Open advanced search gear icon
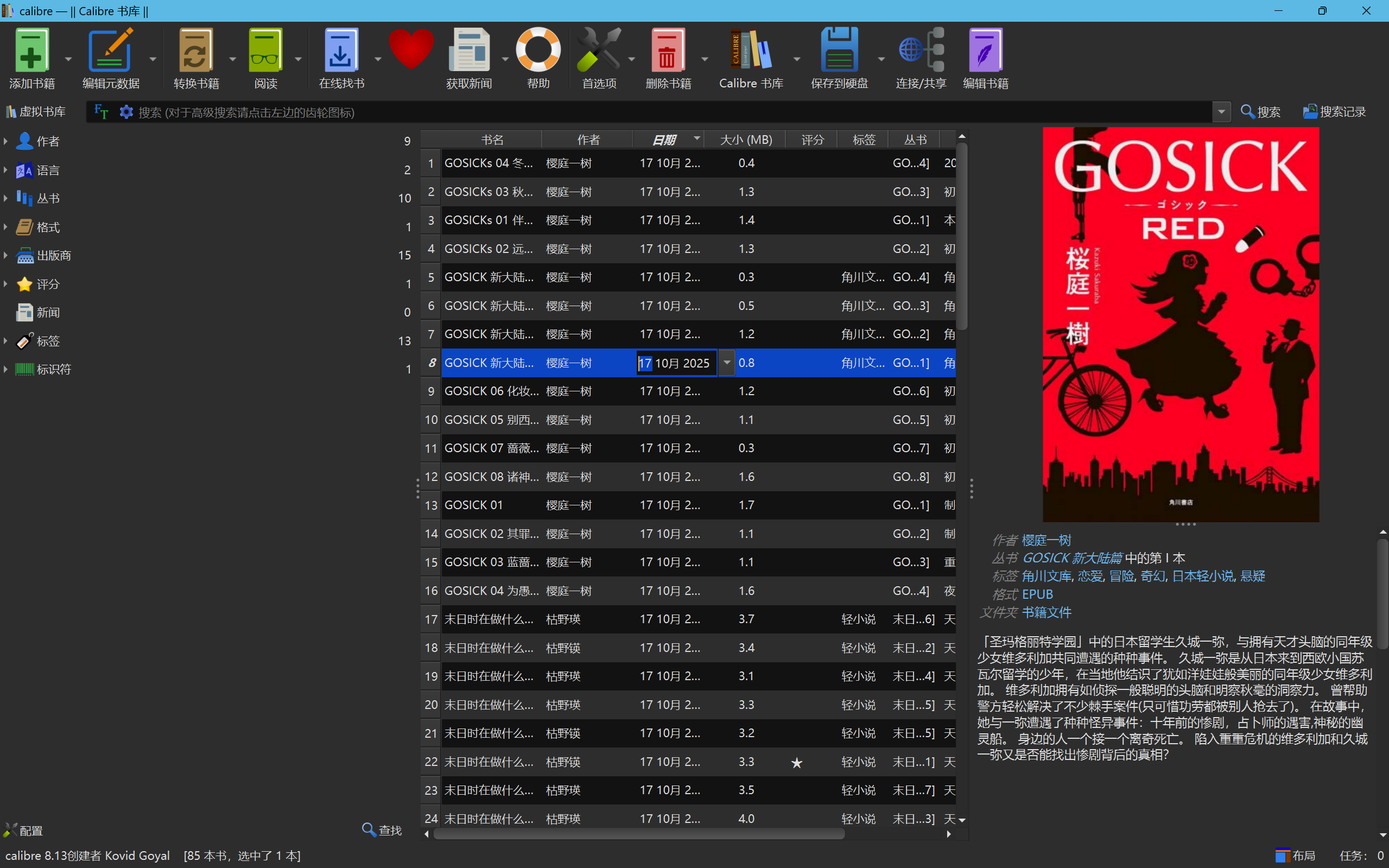The height and width of the screenshot is (868, 1389). coord(126,112)
